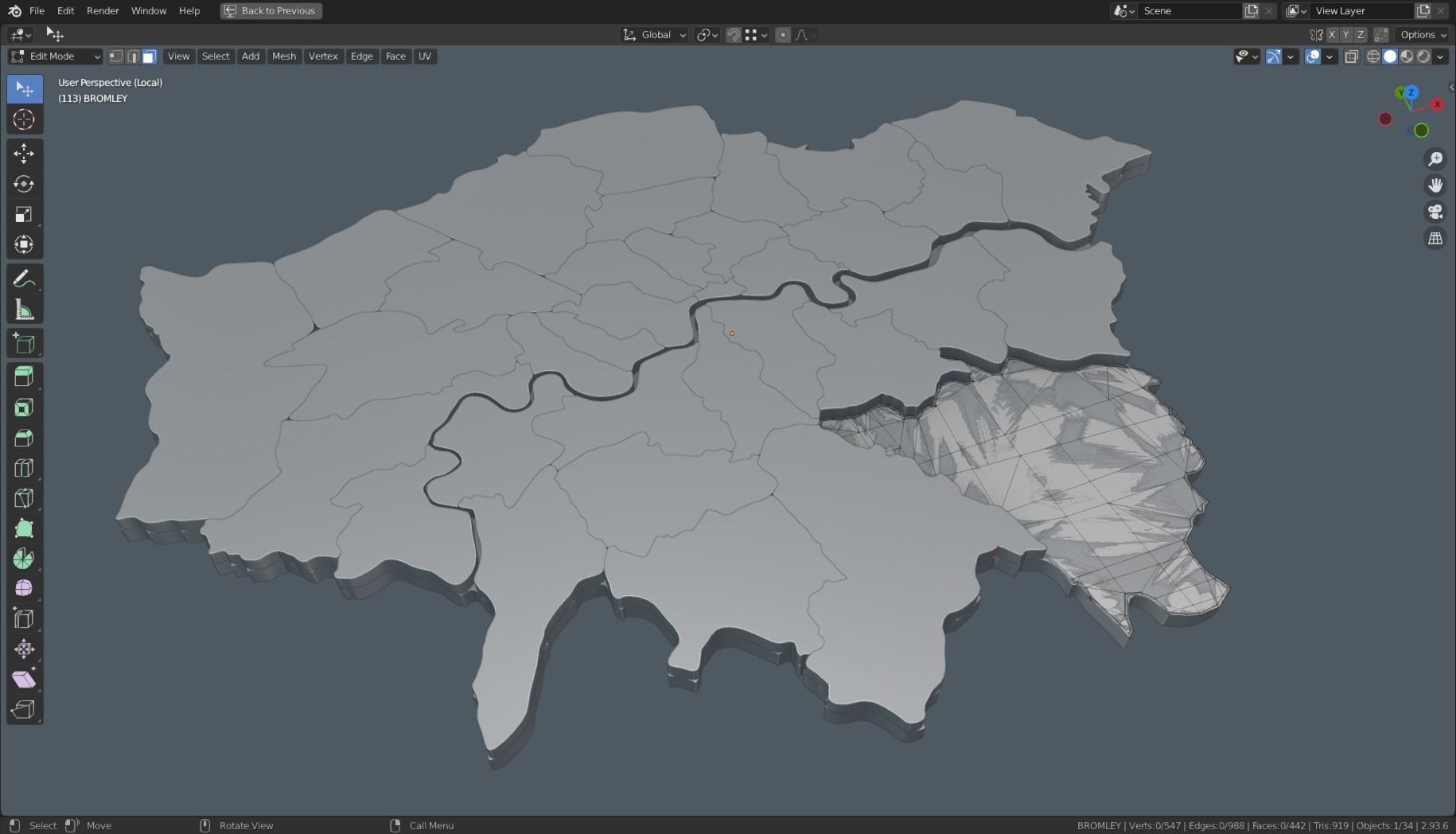This screenshot has height=834, width=1456.
Task: Open the shading options dropdown arrow
Action: click(x=1440, y=57)
